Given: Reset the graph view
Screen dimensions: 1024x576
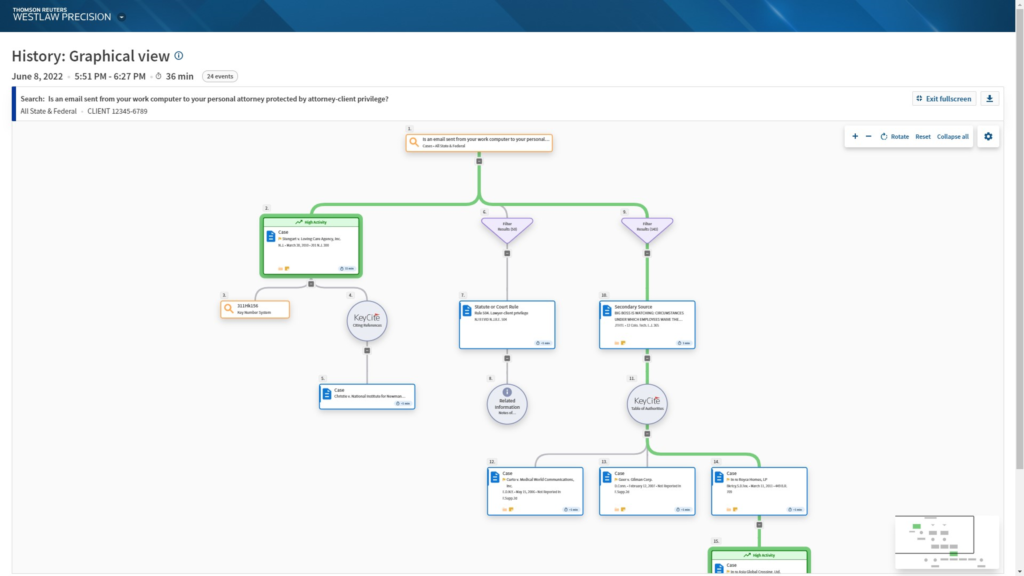Looking at the screenshot, I should 922,136.
